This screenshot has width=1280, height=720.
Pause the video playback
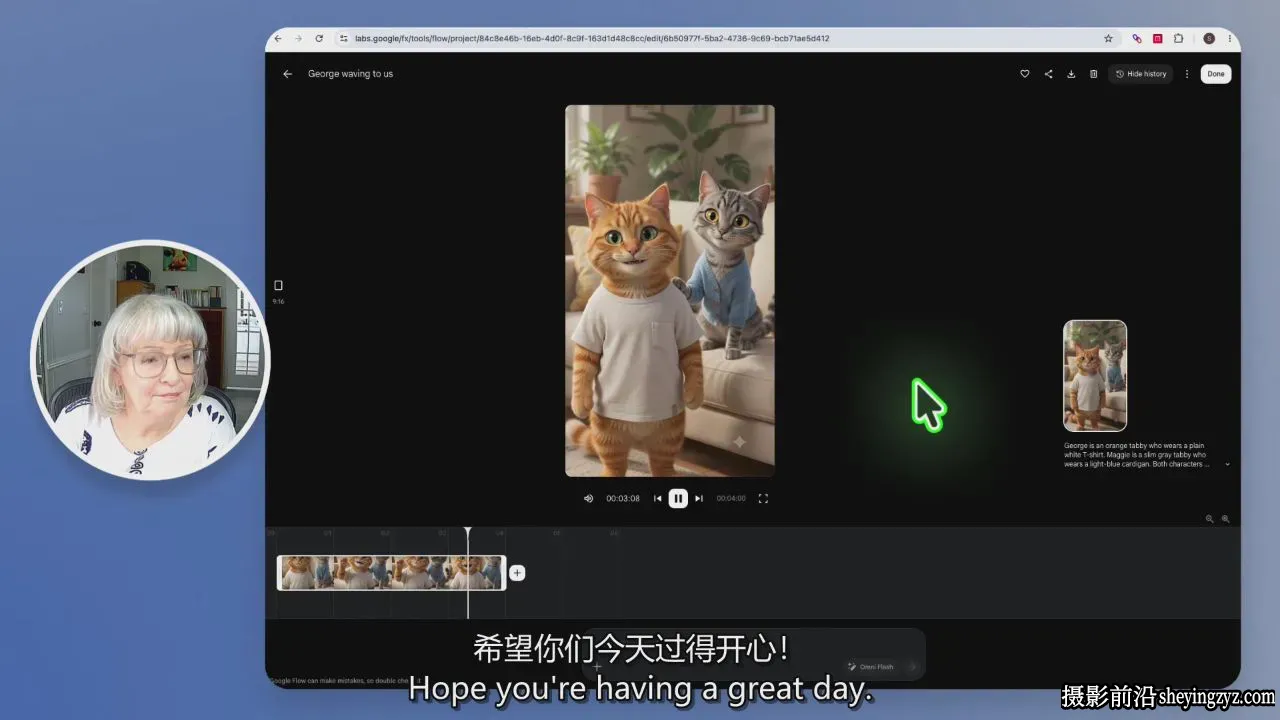678,498
